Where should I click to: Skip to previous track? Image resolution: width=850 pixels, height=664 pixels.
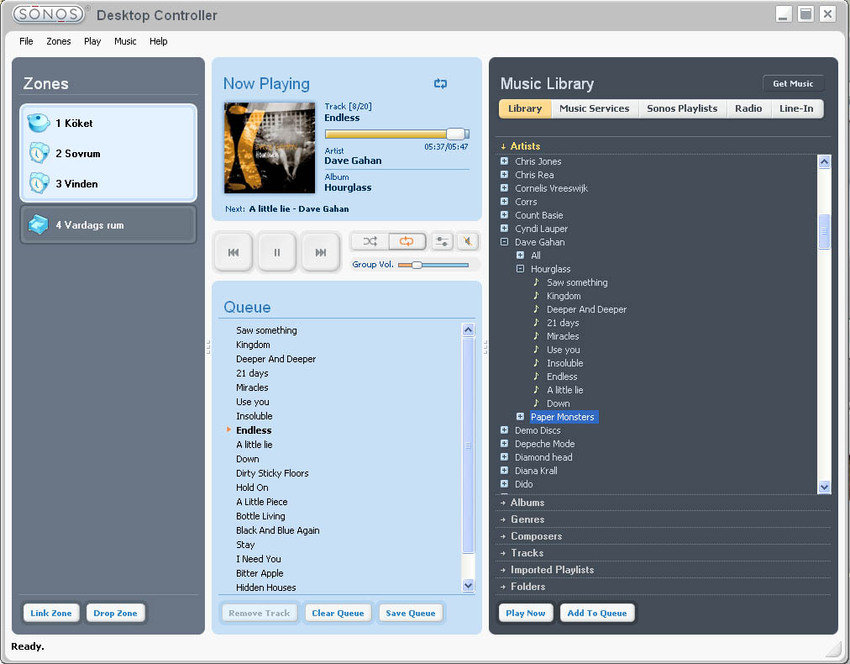pyautogui.click(x=234, y=252)
